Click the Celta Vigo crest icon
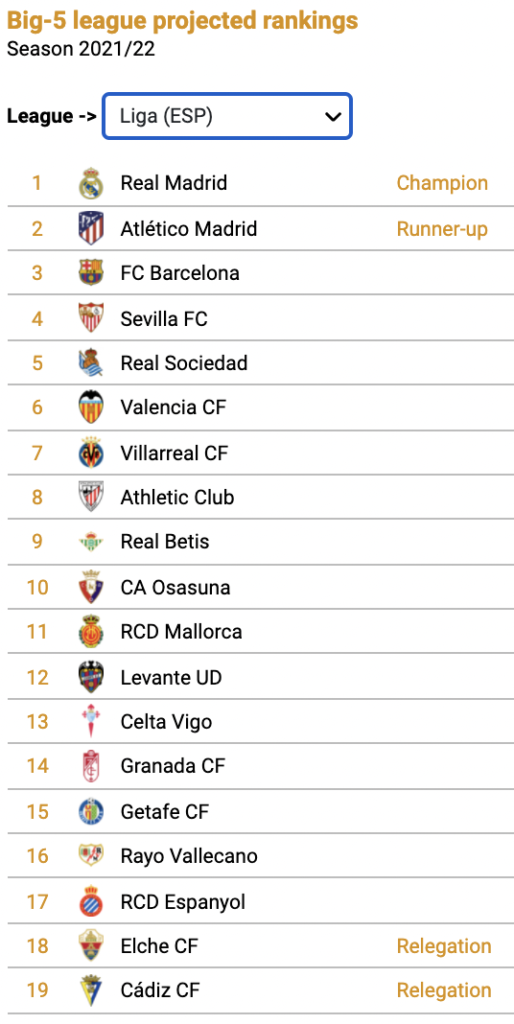 (x=91, y=722)
